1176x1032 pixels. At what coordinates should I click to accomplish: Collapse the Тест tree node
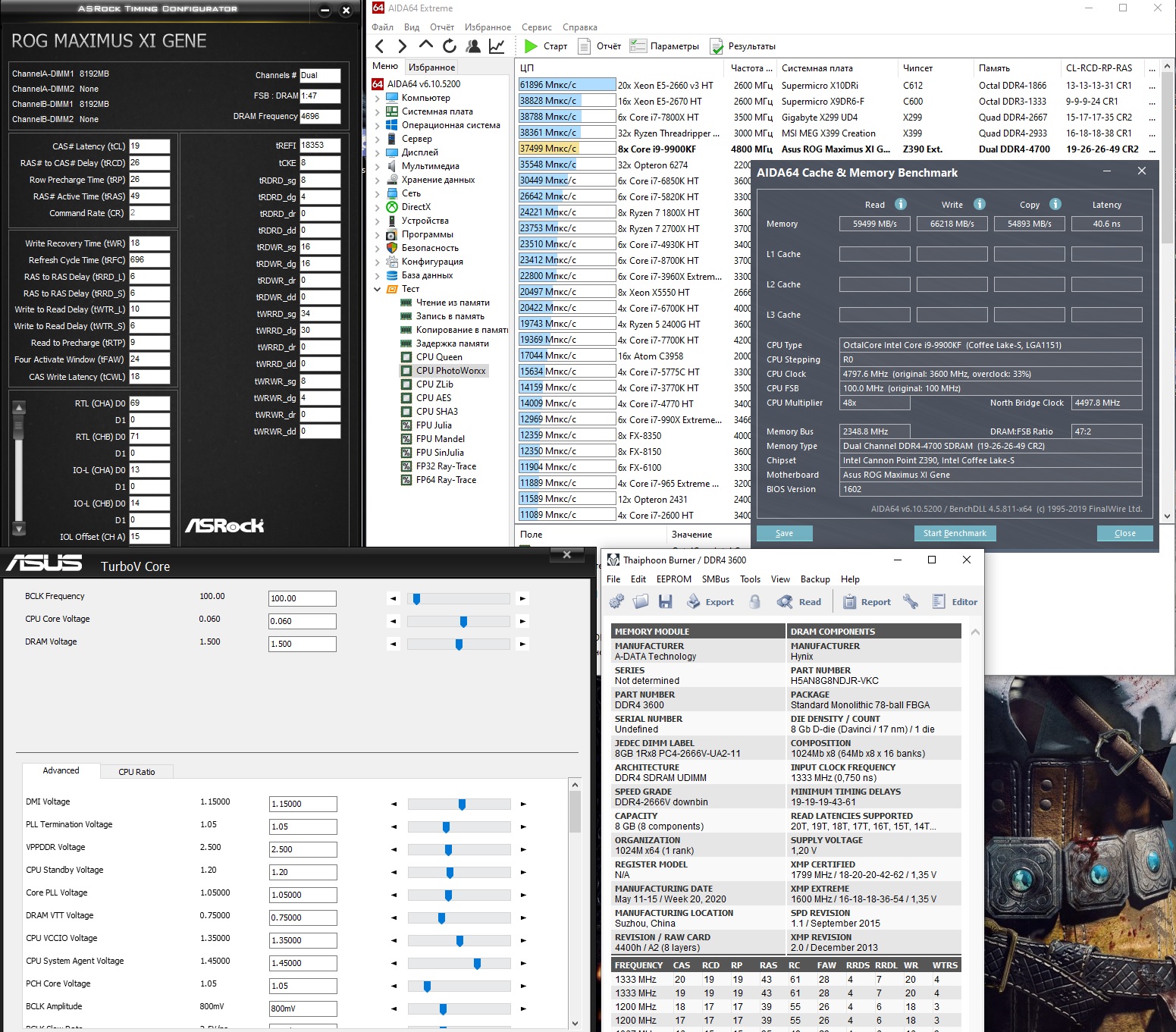click(377, 289)
